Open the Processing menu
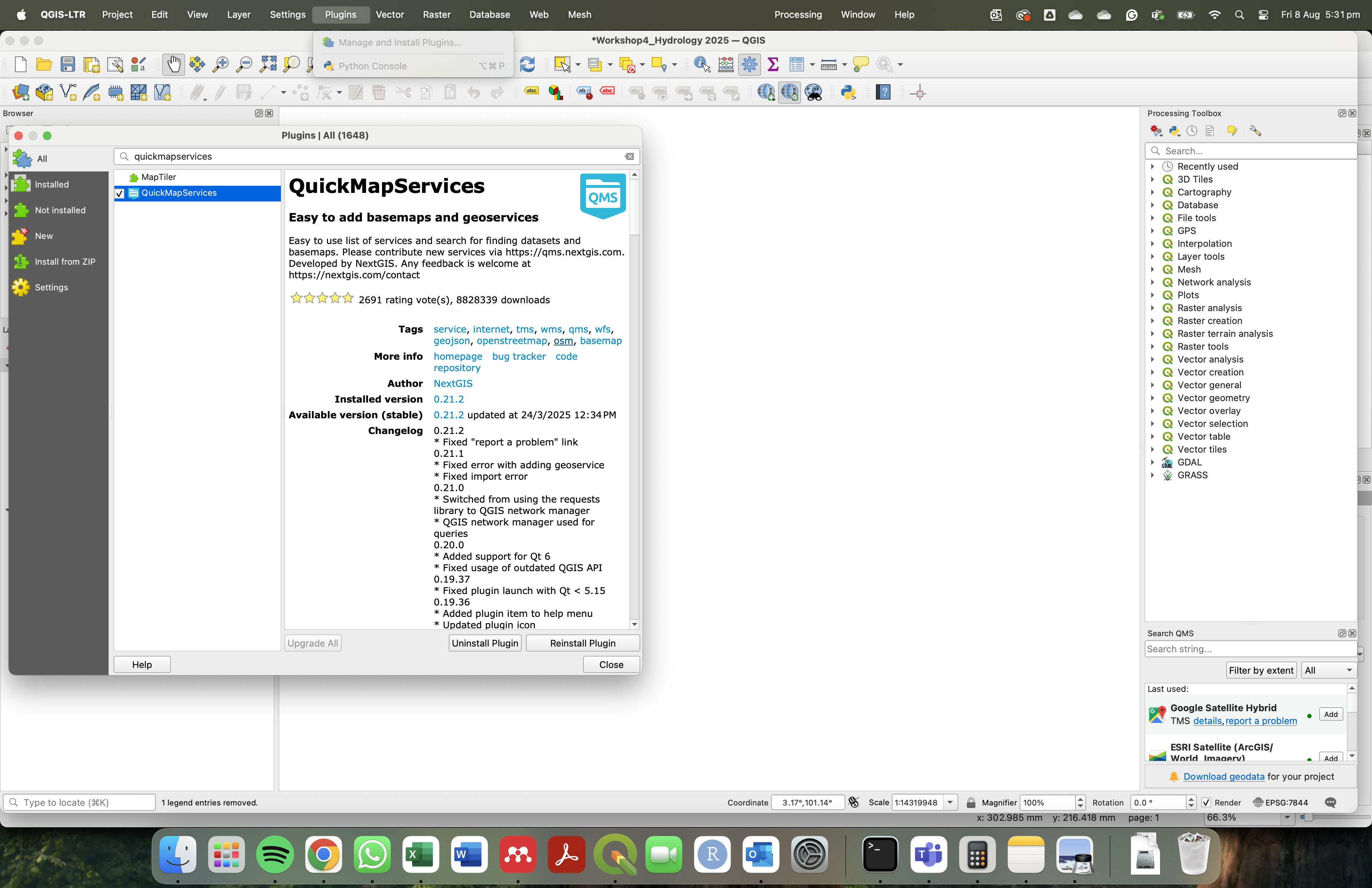The width and height of the screenshot is (1372, 888). [x=798, y=14]
